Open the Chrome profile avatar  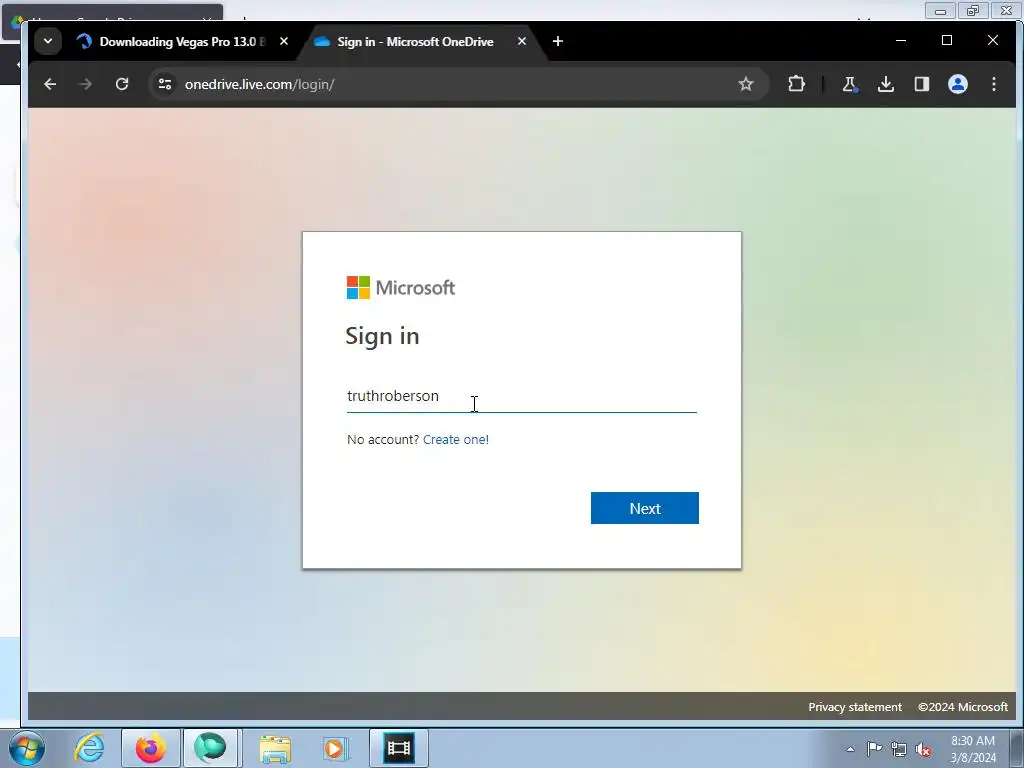pos(957,84)
